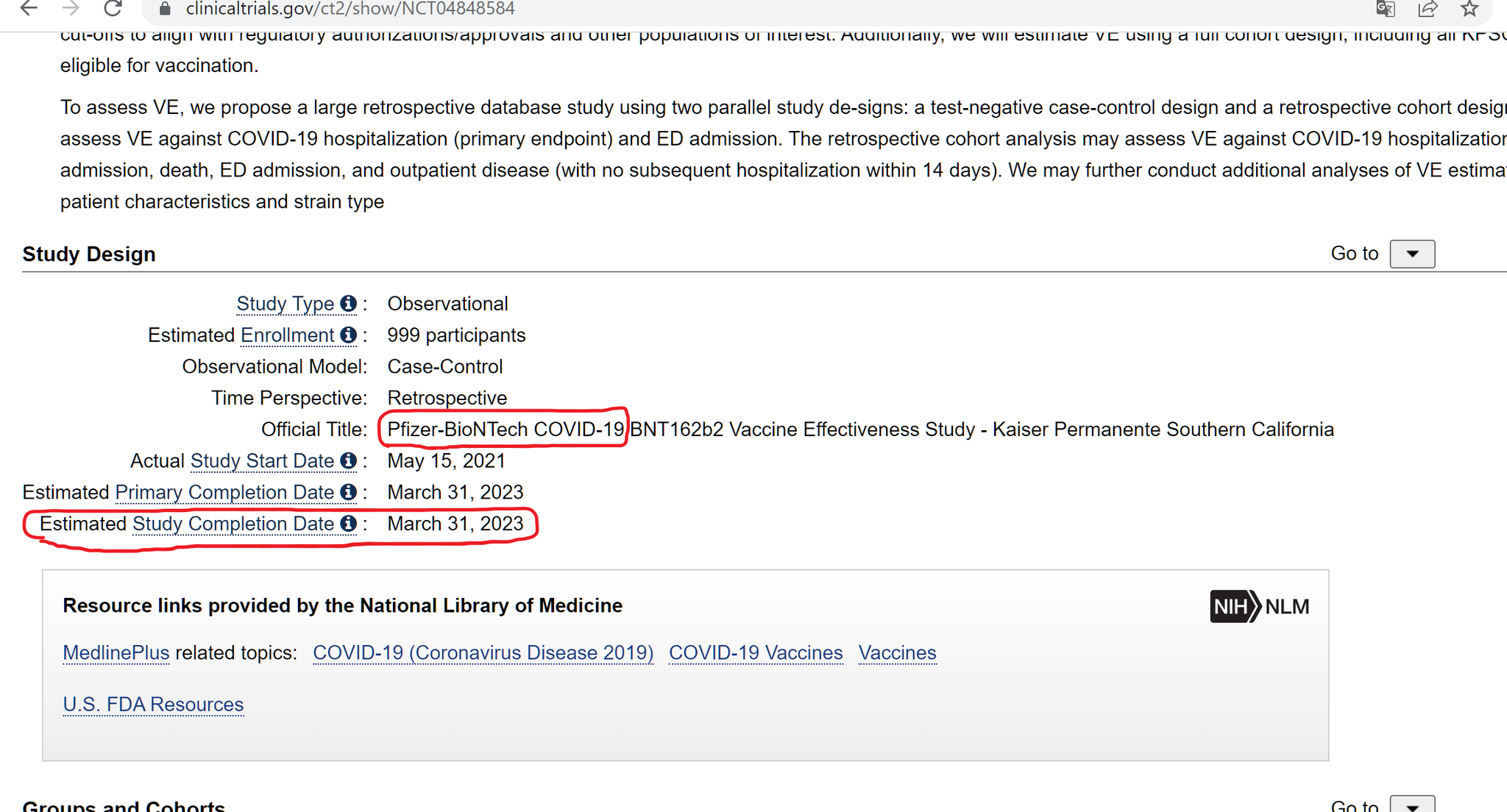This screenshot has height=812, width=1507.
Task: Open Study Type info icon
Action: pos(348,303)
